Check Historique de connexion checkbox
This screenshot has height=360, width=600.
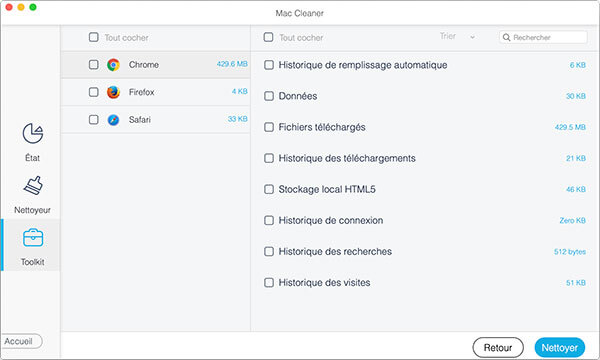[x=269, y=220]
